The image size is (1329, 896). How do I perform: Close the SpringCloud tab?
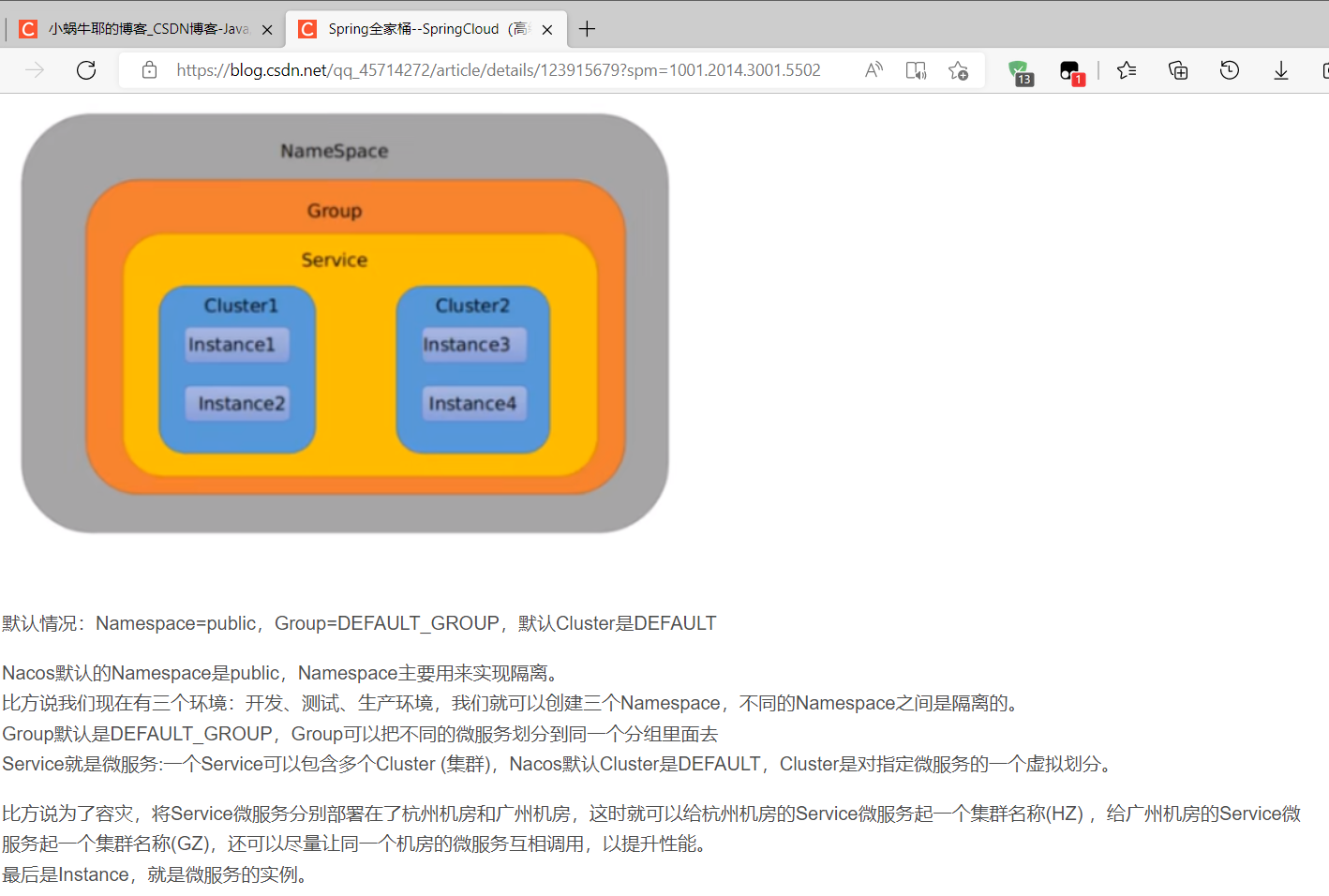(546, 29)
